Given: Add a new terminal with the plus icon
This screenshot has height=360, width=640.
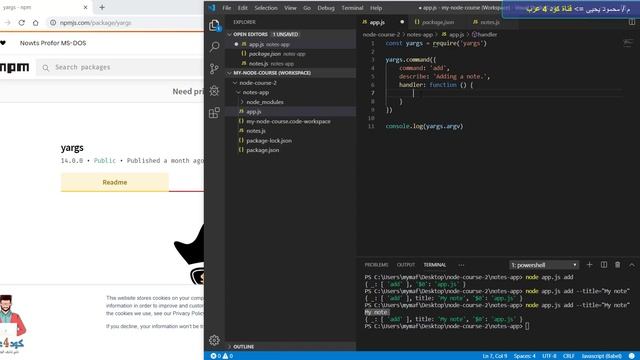Looking at the screenshot, I should (x=589, y=265).
